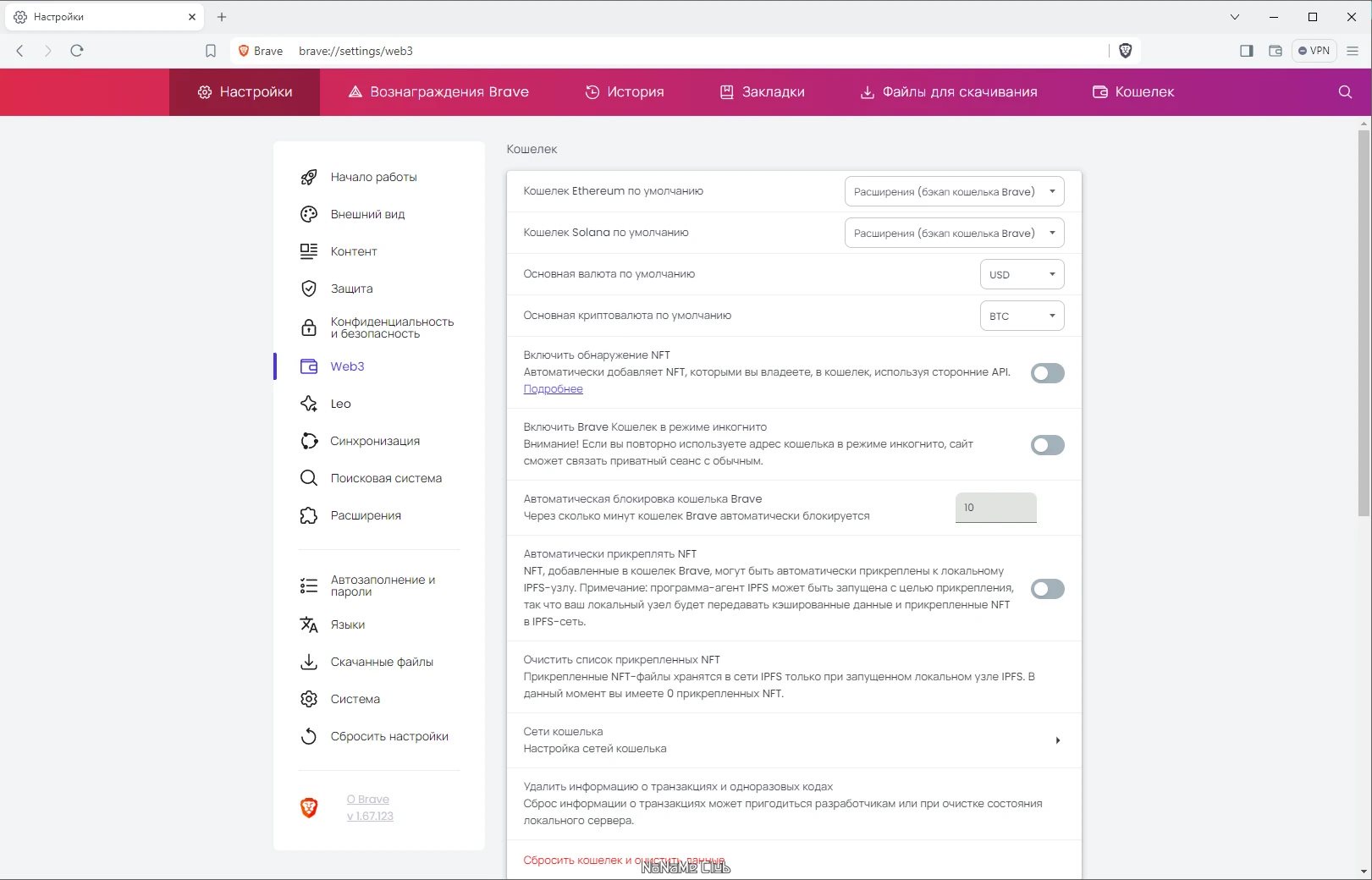Select the Leo sidebar label

coord(340,404)
